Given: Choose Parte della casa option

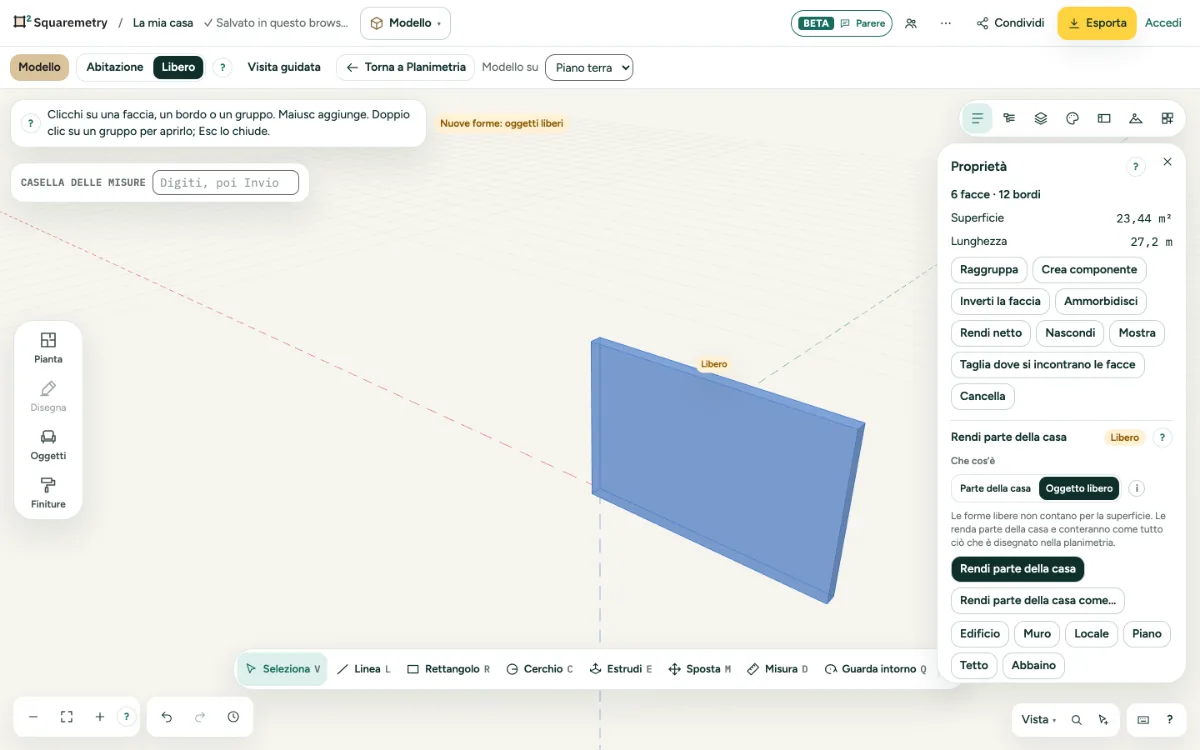Looking at the screenshot, I should point(995,489).
